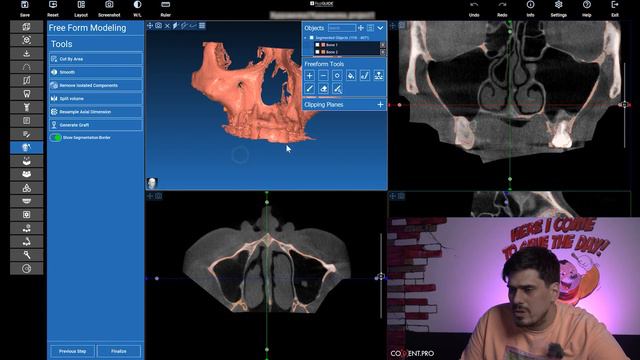Viewport: 640px width, 360px height.
Task: Open the sidebar download/import step icon
Action: click(27, 53)
